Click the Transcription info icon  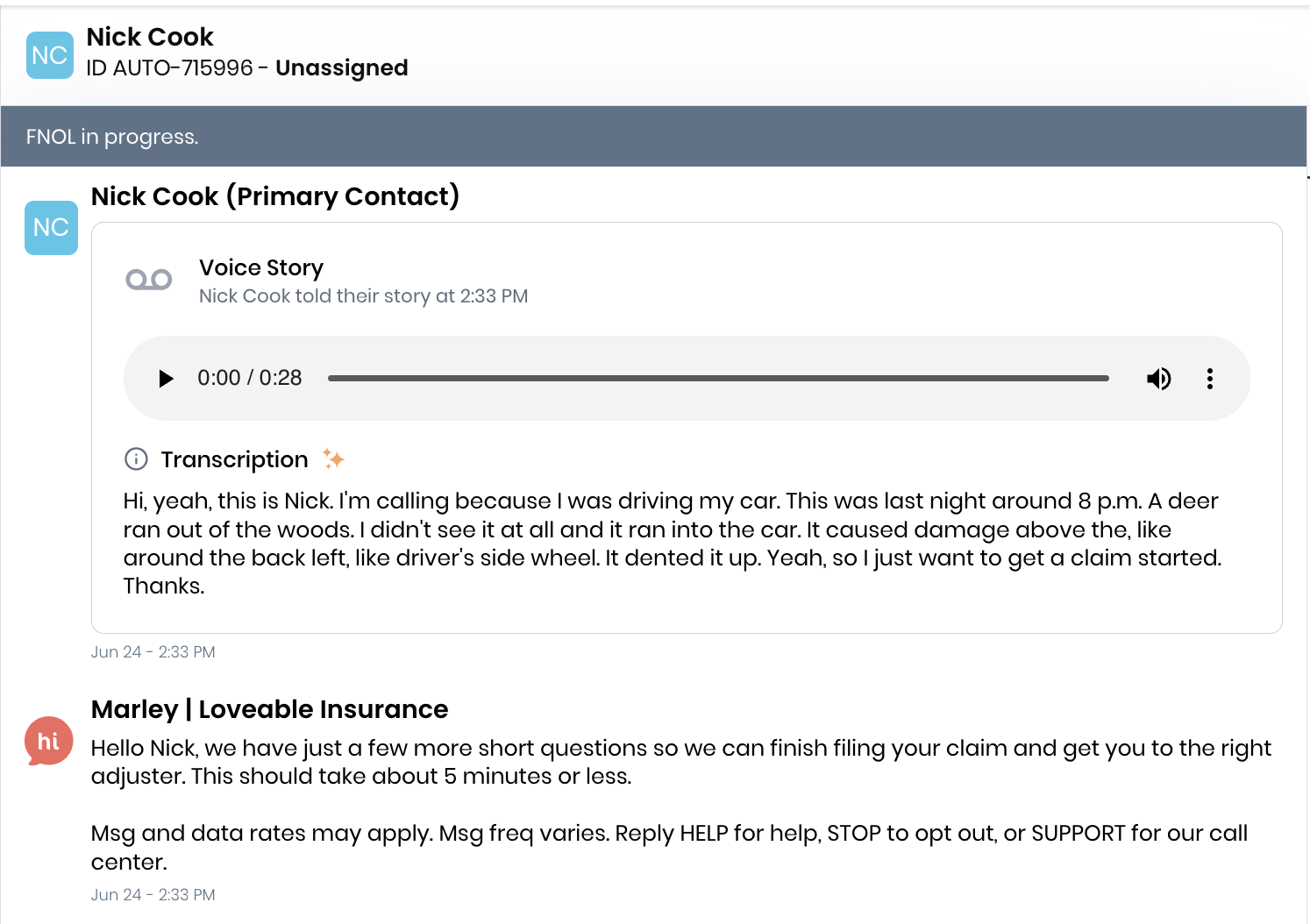[136, 459]
